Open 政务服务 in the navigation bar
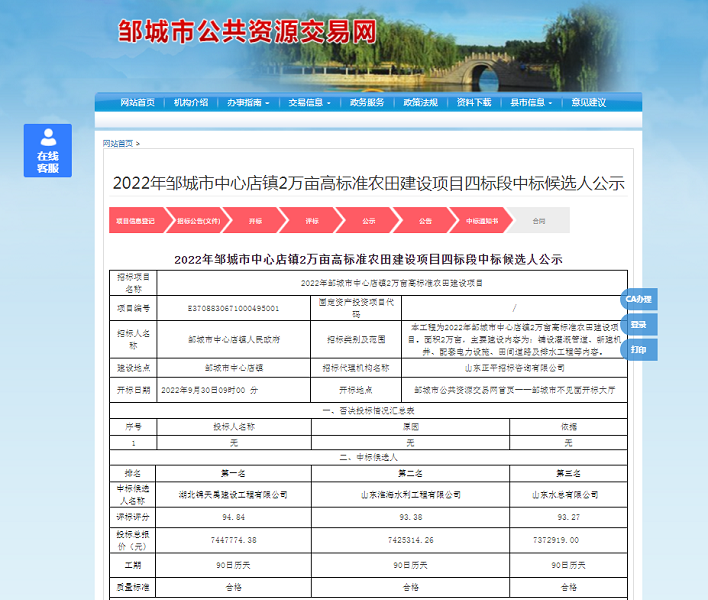Viewport: 708px width, 600px height. tap(367, 103)
